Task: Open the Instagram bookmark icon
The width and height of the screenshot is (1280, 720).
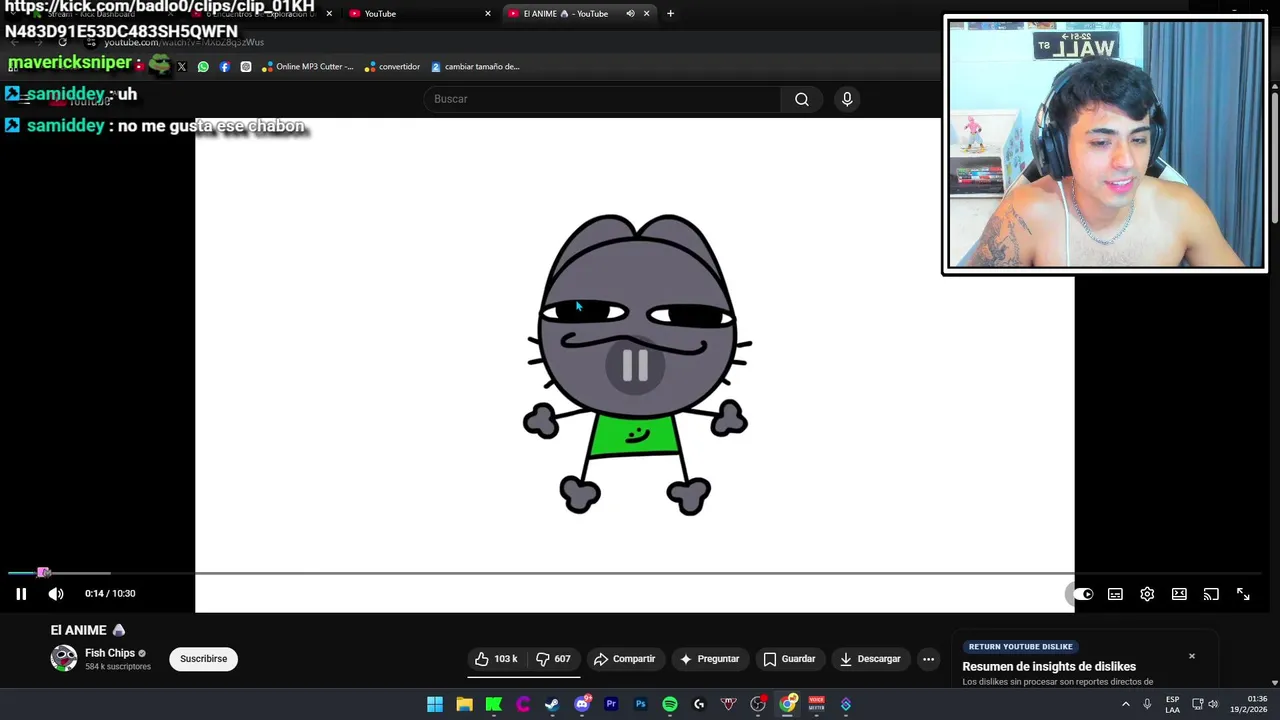Action: 246,67
